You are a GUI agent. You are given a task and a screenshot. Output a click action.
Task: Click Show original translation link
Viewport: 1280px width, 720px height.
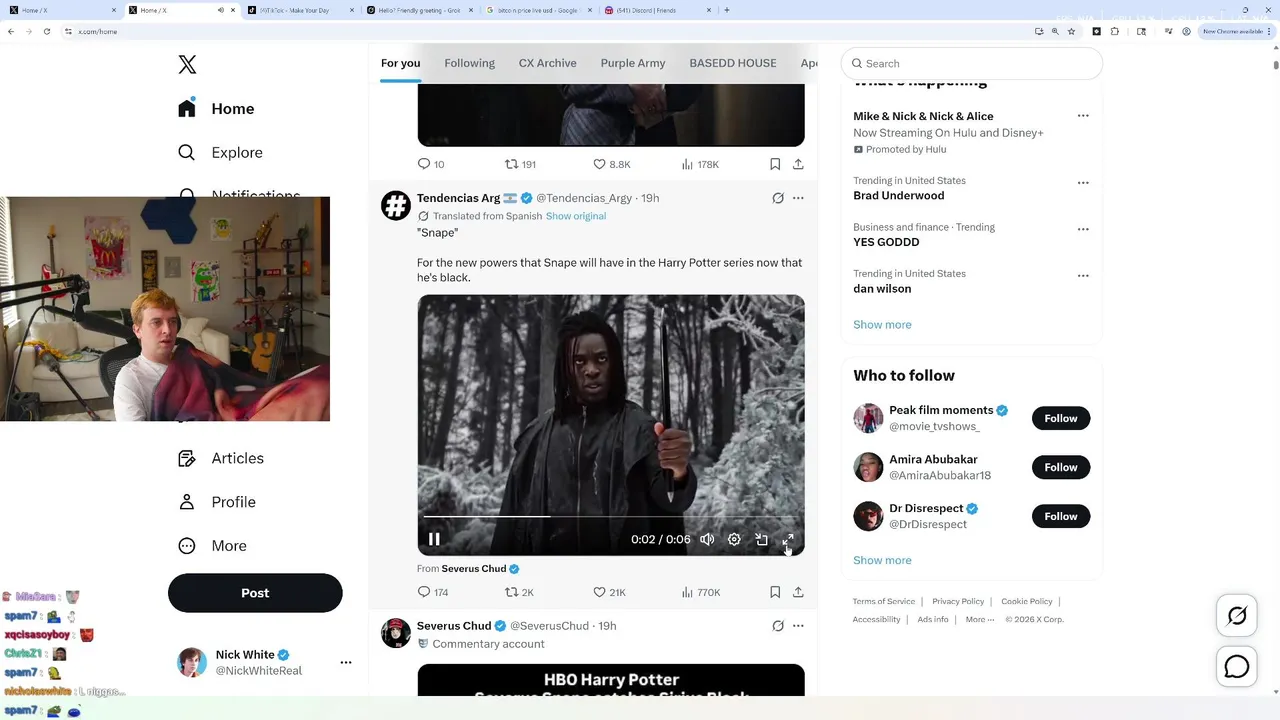tap(576, 216)
